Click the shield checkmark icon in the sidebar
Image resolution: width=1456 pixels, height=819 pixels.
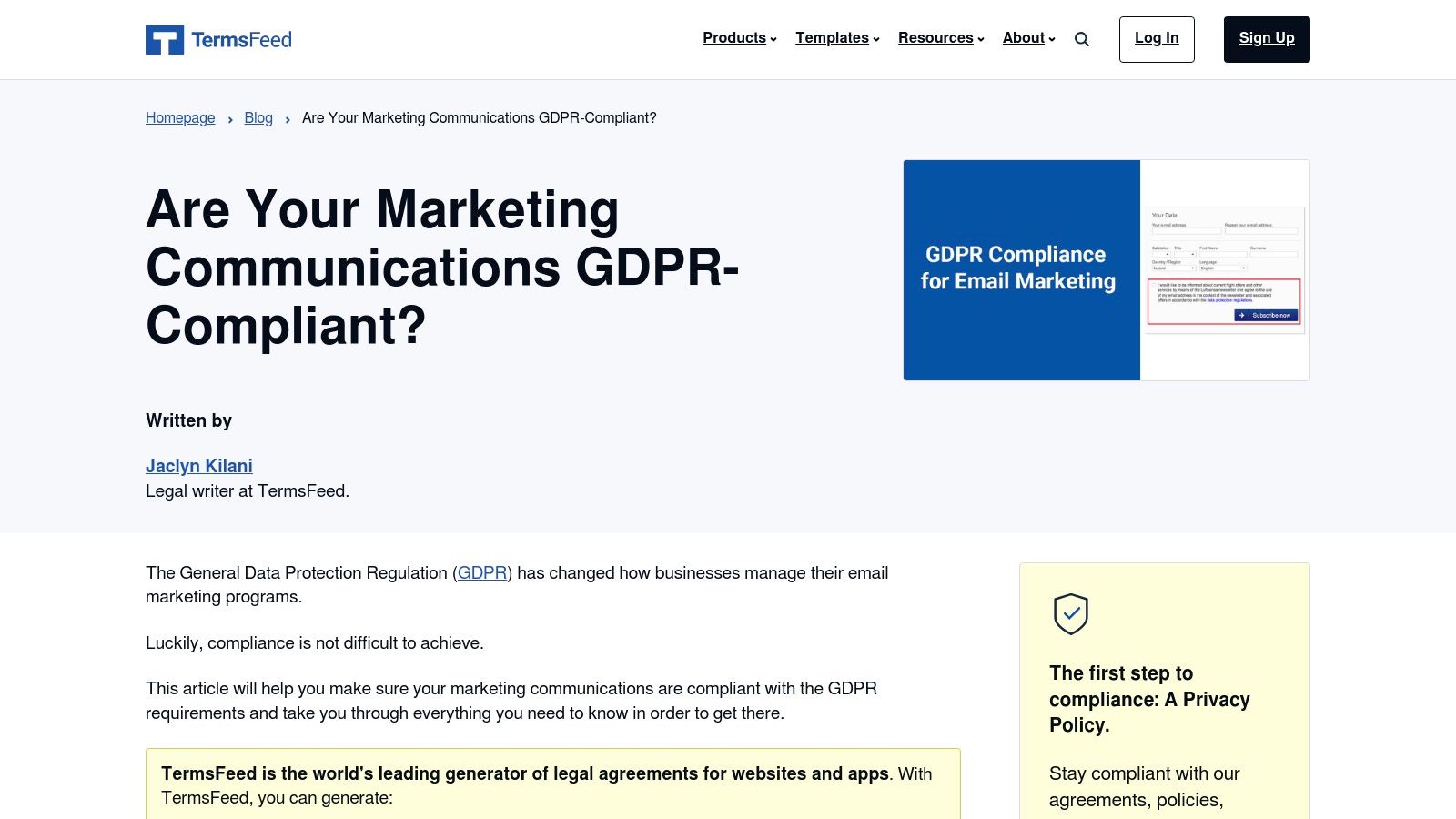click(1070, 614)
